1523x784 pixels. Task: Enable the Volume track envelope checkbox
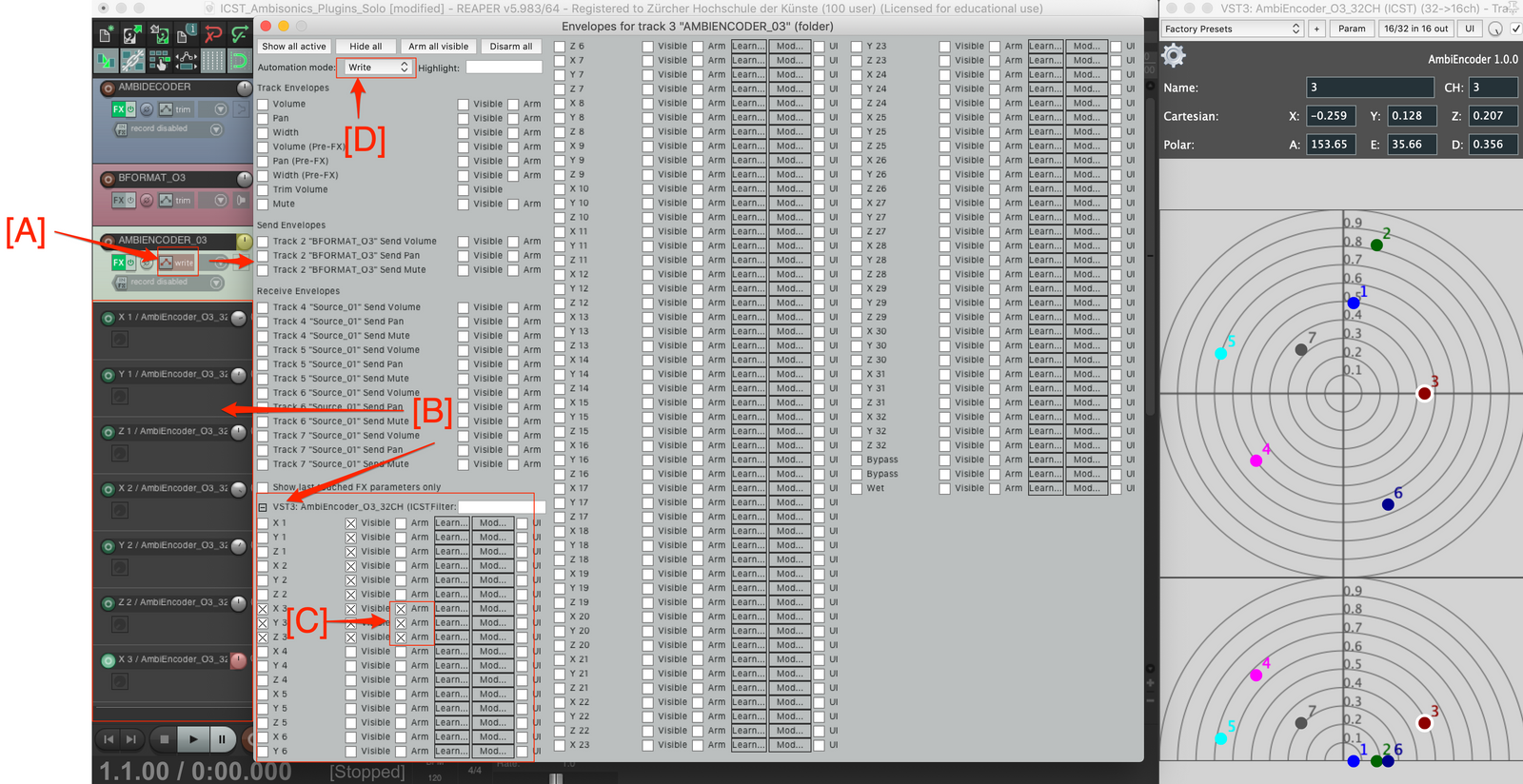point(264,104)
